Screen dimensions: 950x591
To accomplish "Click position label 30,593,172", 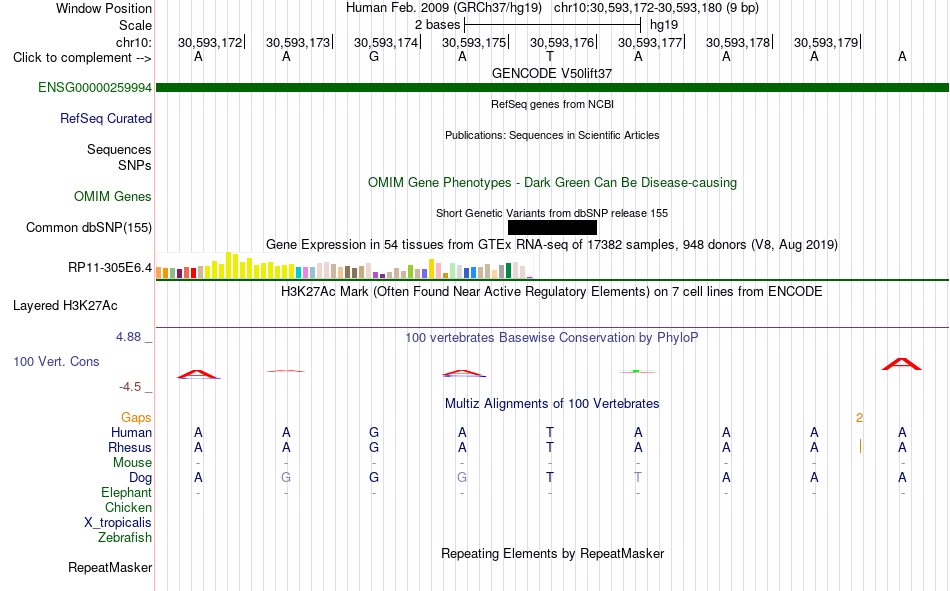I will point(210,42).
